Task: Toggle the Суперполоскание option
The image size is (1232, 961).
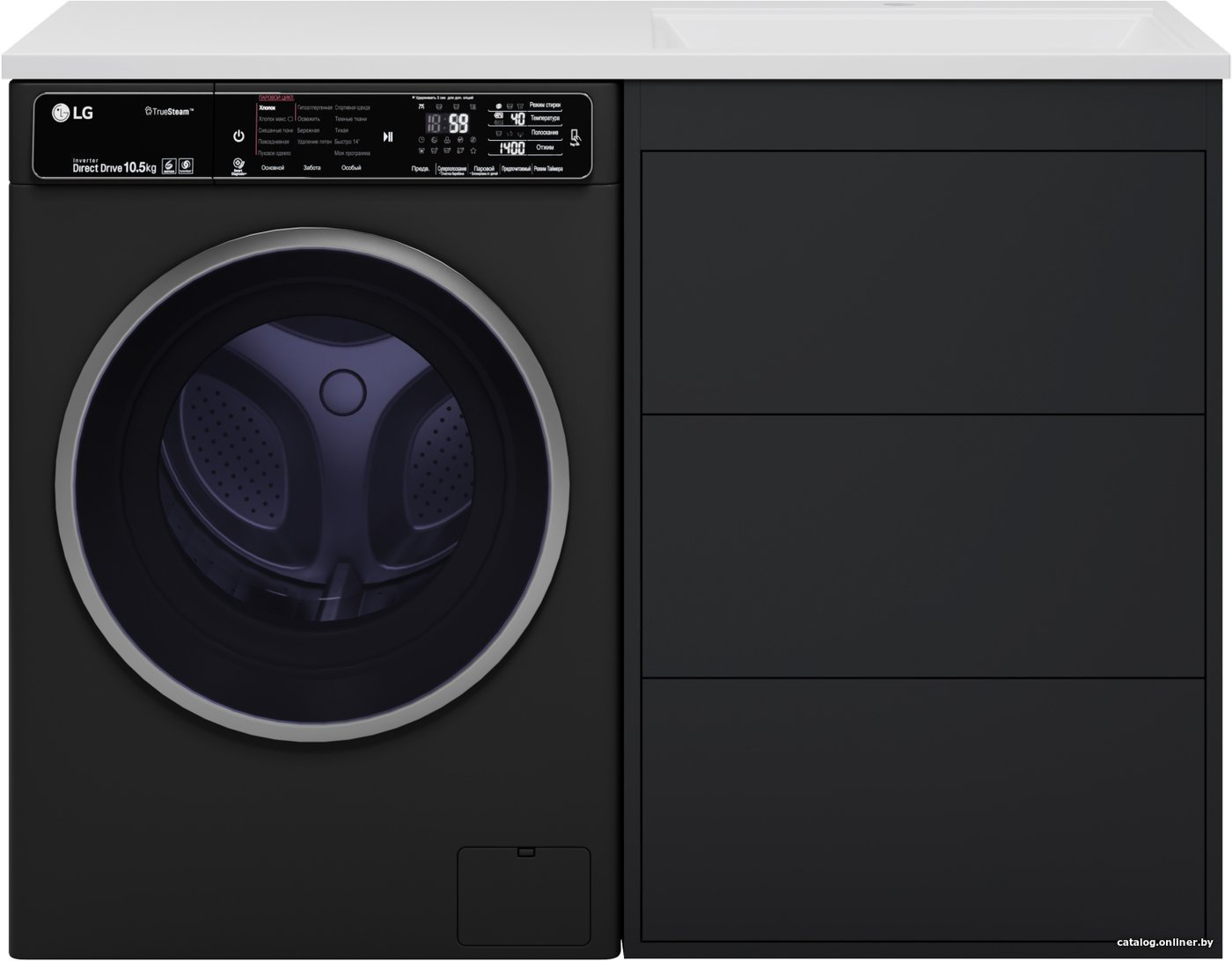Action: pyautogui.click(x=452, y=169)
